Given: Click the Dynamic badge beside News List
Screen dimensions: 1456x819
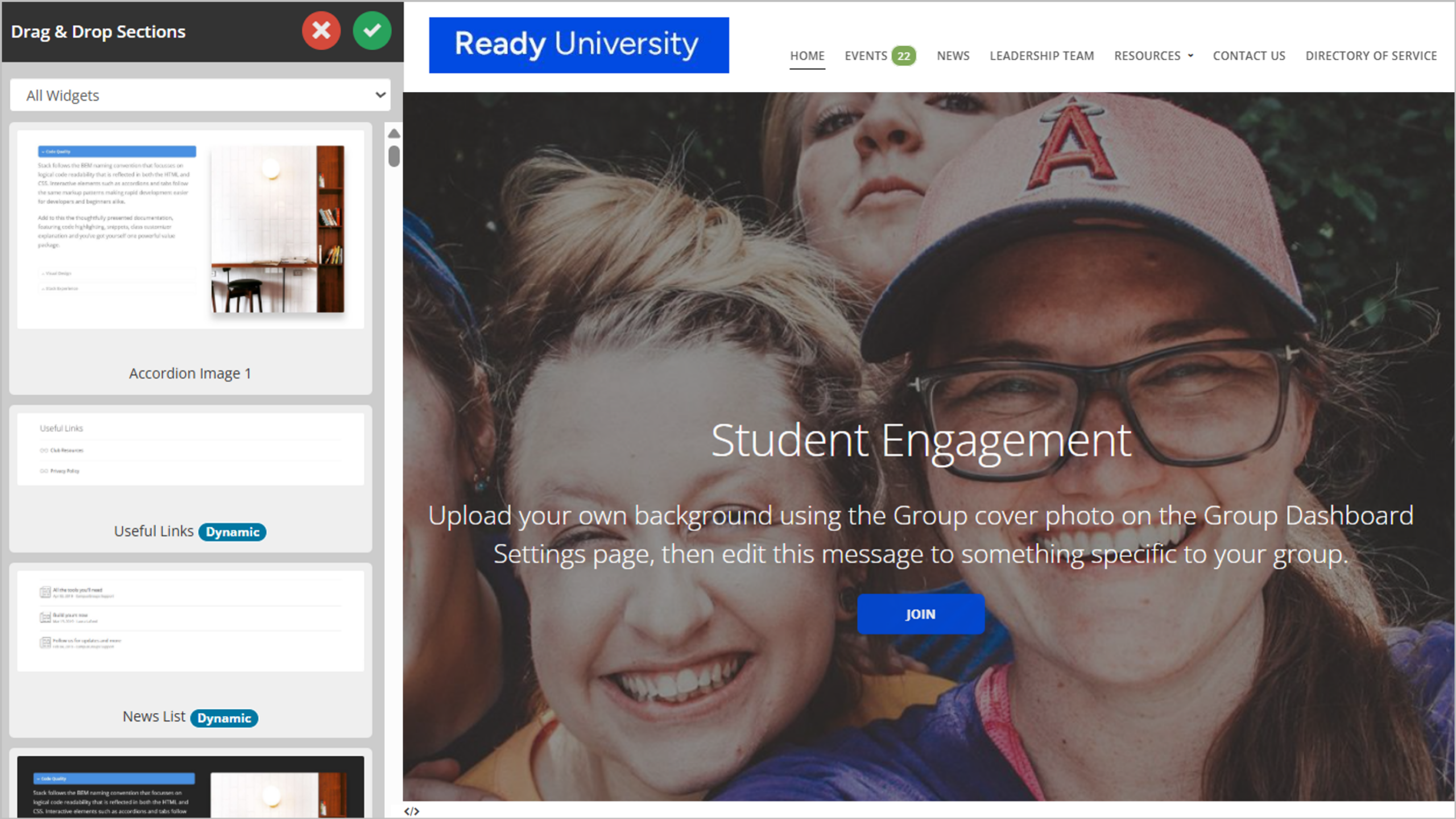Looking at the screenshot, I should tap(224, 718).
